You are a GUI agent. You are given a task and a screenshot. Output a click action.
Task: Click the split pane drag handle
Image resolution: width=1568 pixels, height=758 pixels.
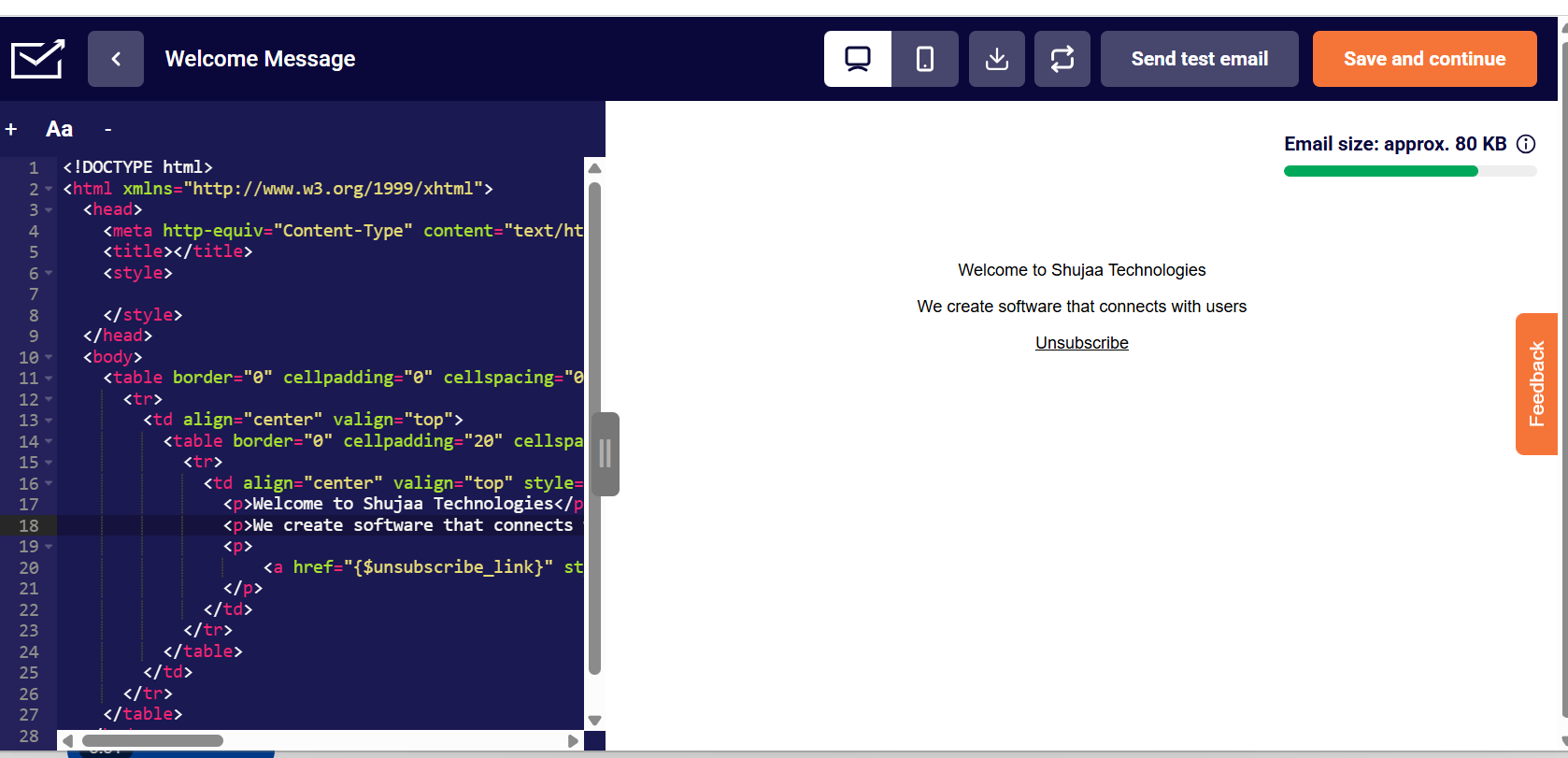click(x=606, y=453)
